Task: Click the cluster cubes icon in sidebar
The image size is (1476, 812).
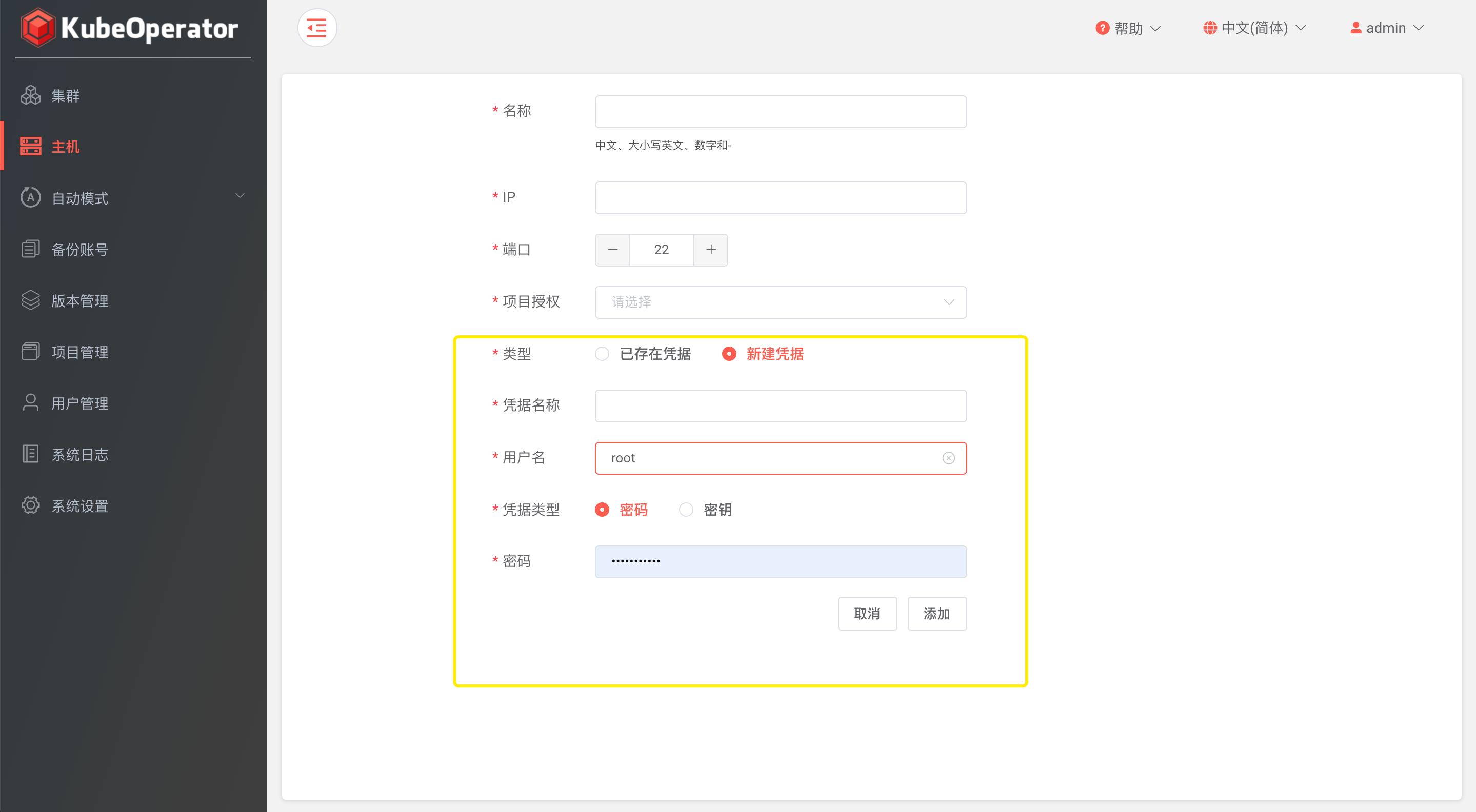Action: pyautogui.click(x=30, y=95)
